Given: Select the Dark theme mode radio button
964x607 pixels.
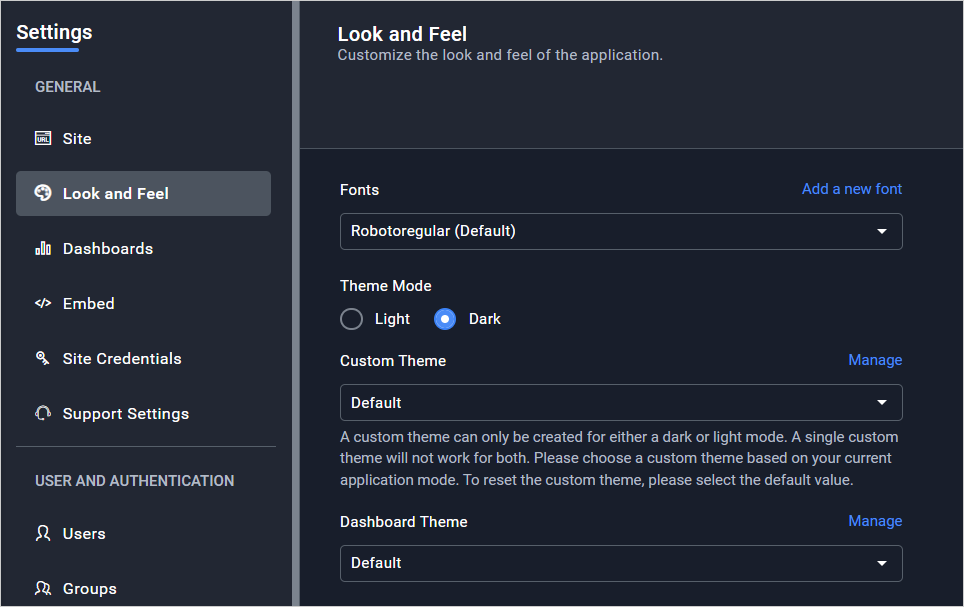Looking at the screenshot, I should 445,319.
